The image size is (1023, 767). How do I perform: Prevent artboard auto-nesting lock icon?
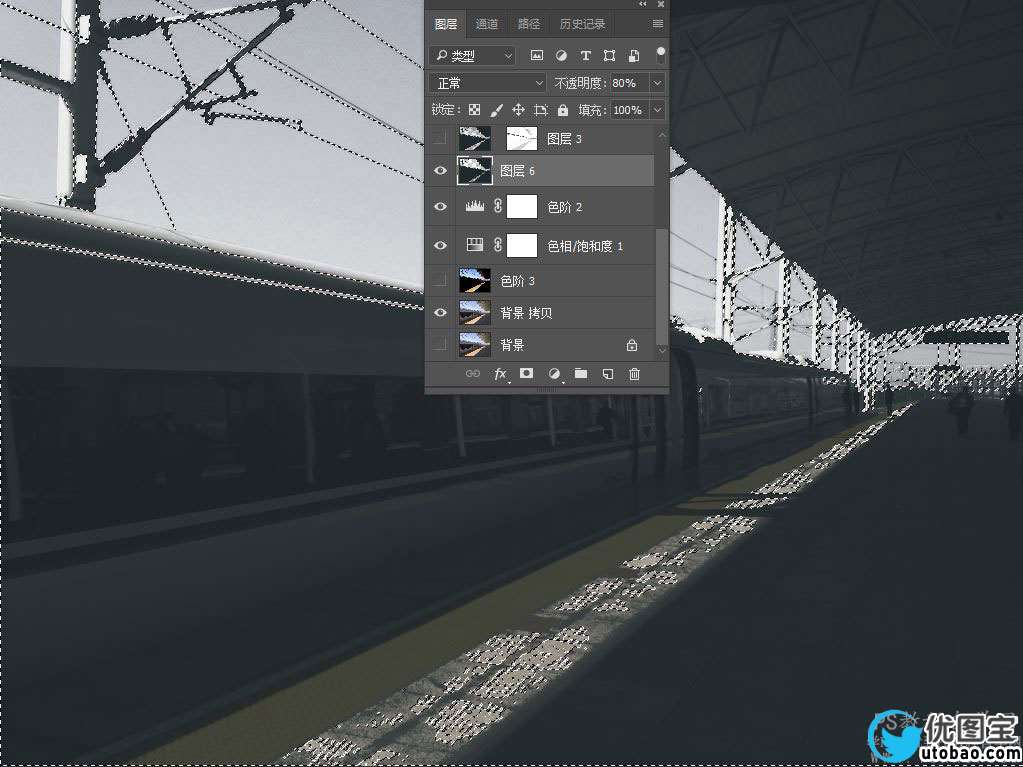pyautogui.click(x=541, y=110)
